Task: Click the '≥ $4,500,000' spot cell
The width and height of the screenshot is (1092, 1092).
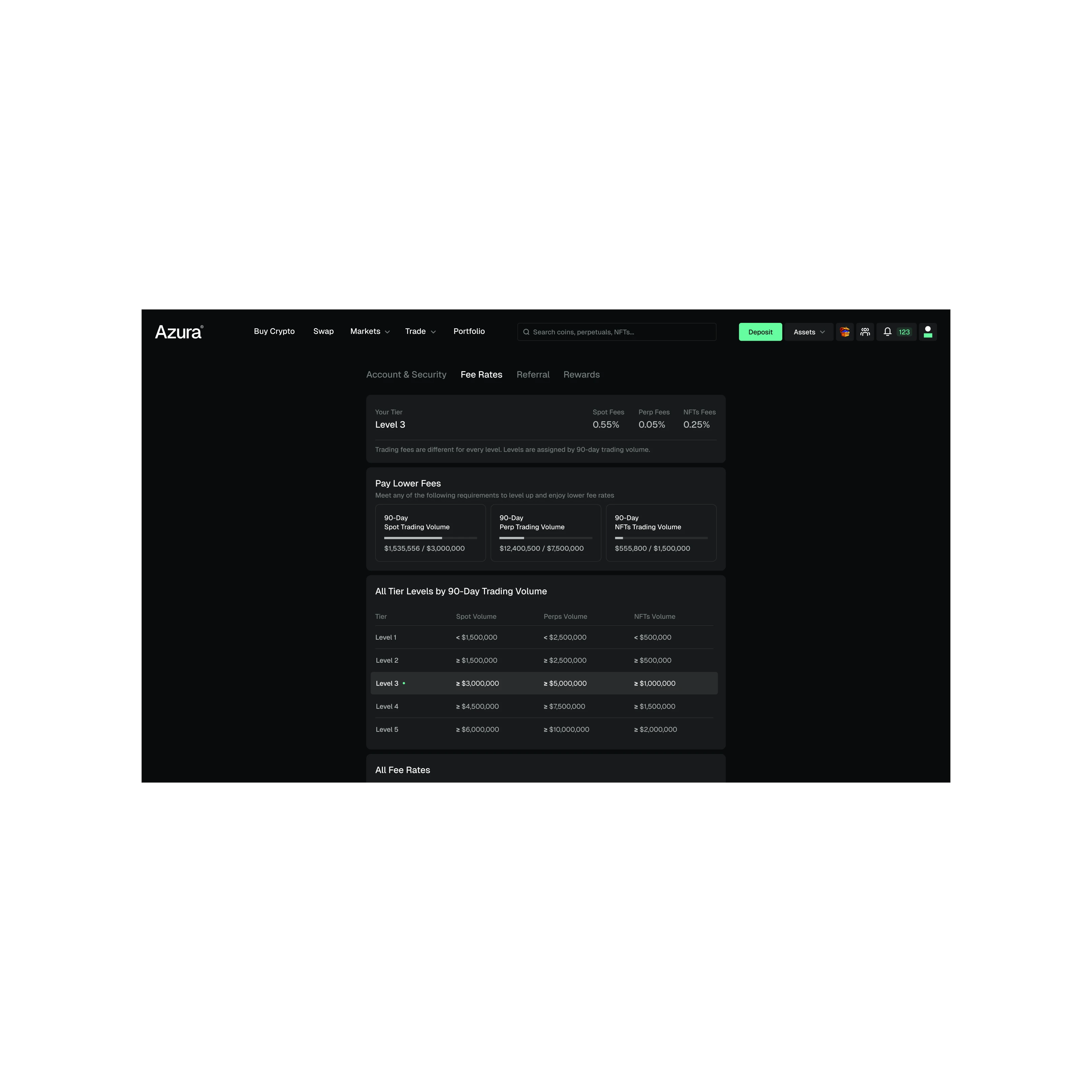Action: (478, 706)
